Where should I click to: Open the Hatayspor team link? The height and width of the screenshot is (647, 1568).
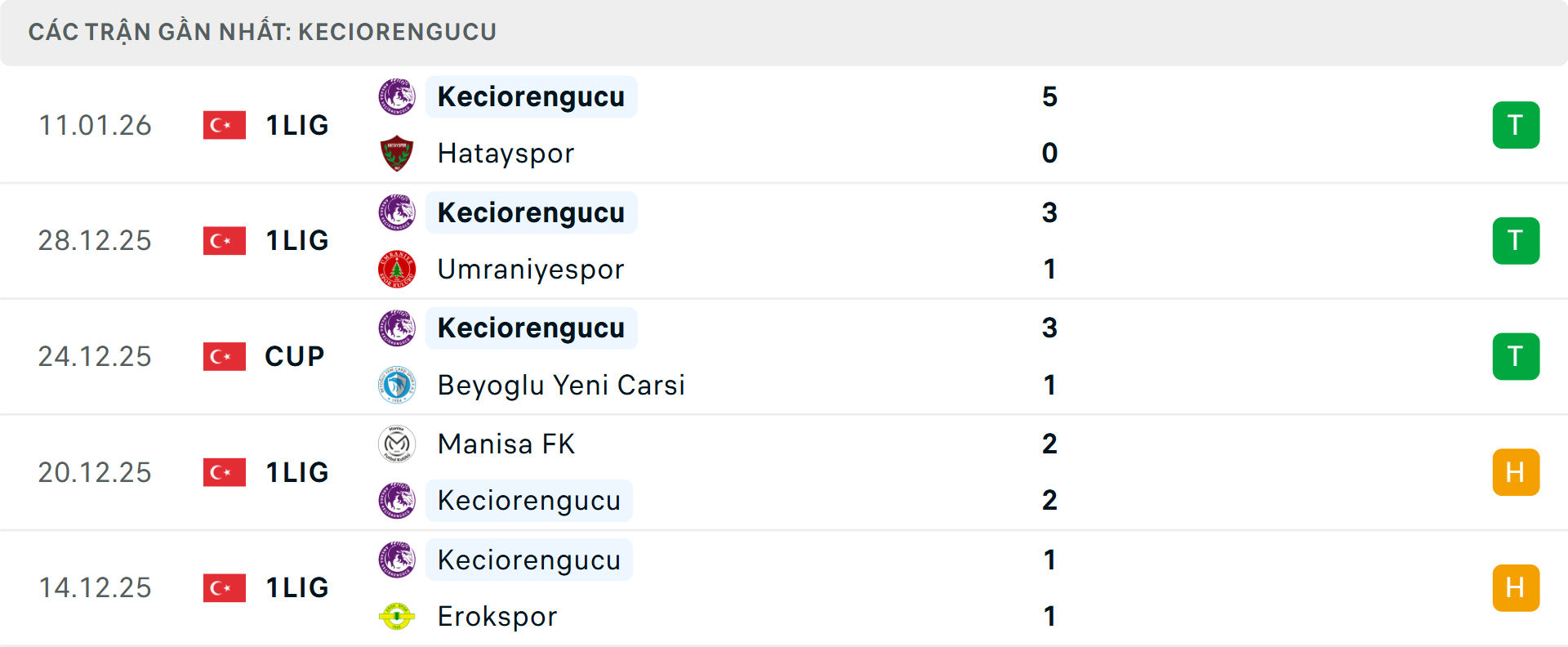tap(506, 154)
